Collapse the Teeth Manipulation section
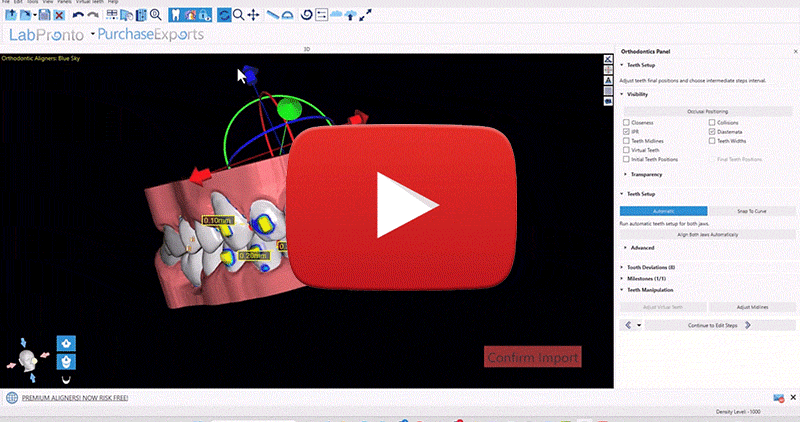 [x=646, y=290]
